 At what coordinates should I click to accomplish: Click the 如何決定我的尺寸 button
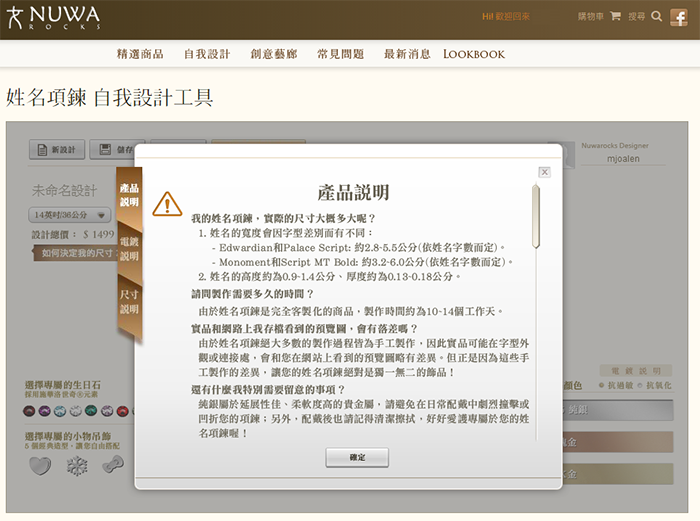pyautogui.click(x=76, y=253)
